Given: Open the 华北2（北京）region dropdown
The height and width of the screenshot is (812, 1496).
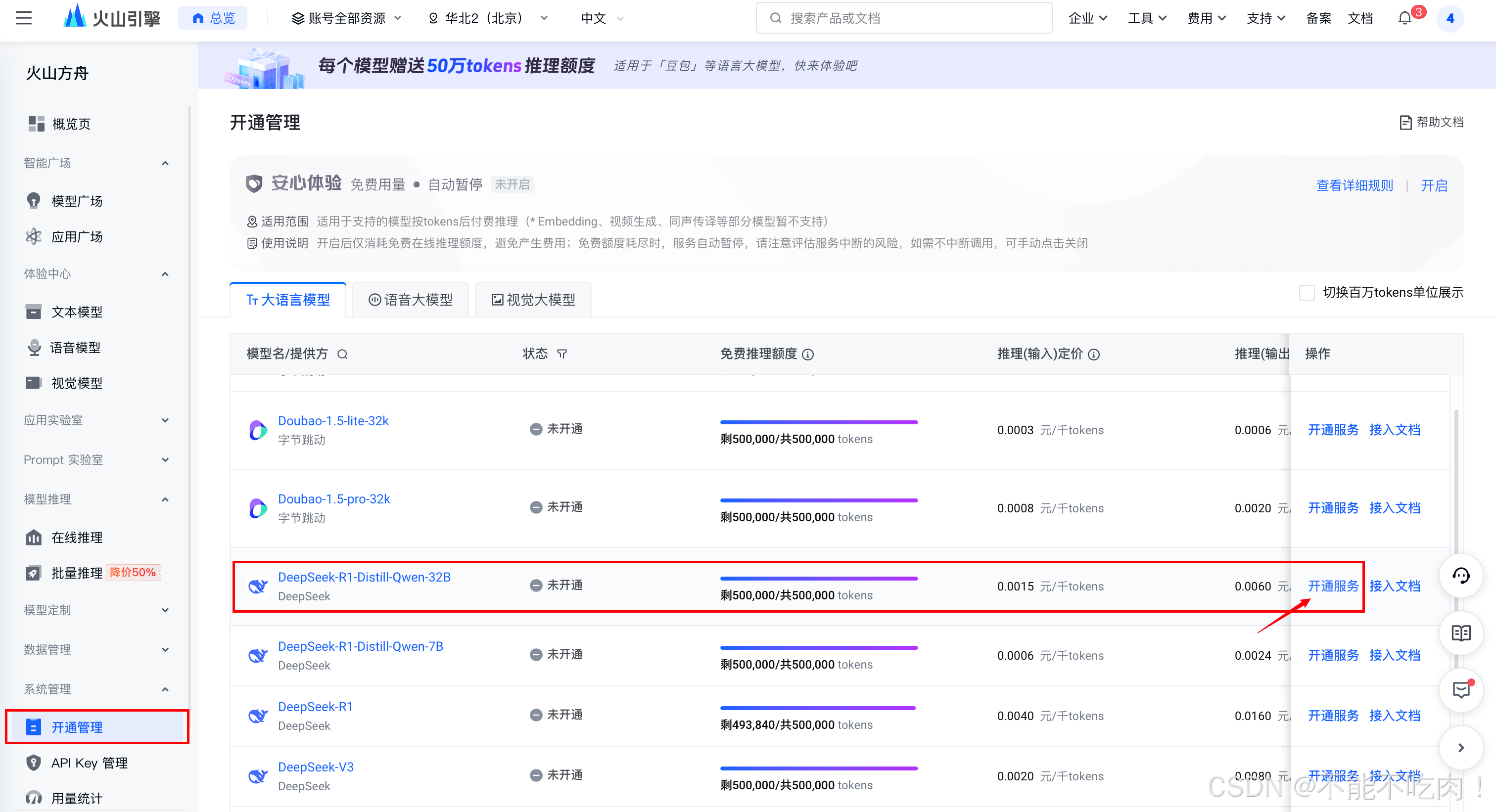Looking at the screenshot, I should pyautogui.click(x=488, y=18).
